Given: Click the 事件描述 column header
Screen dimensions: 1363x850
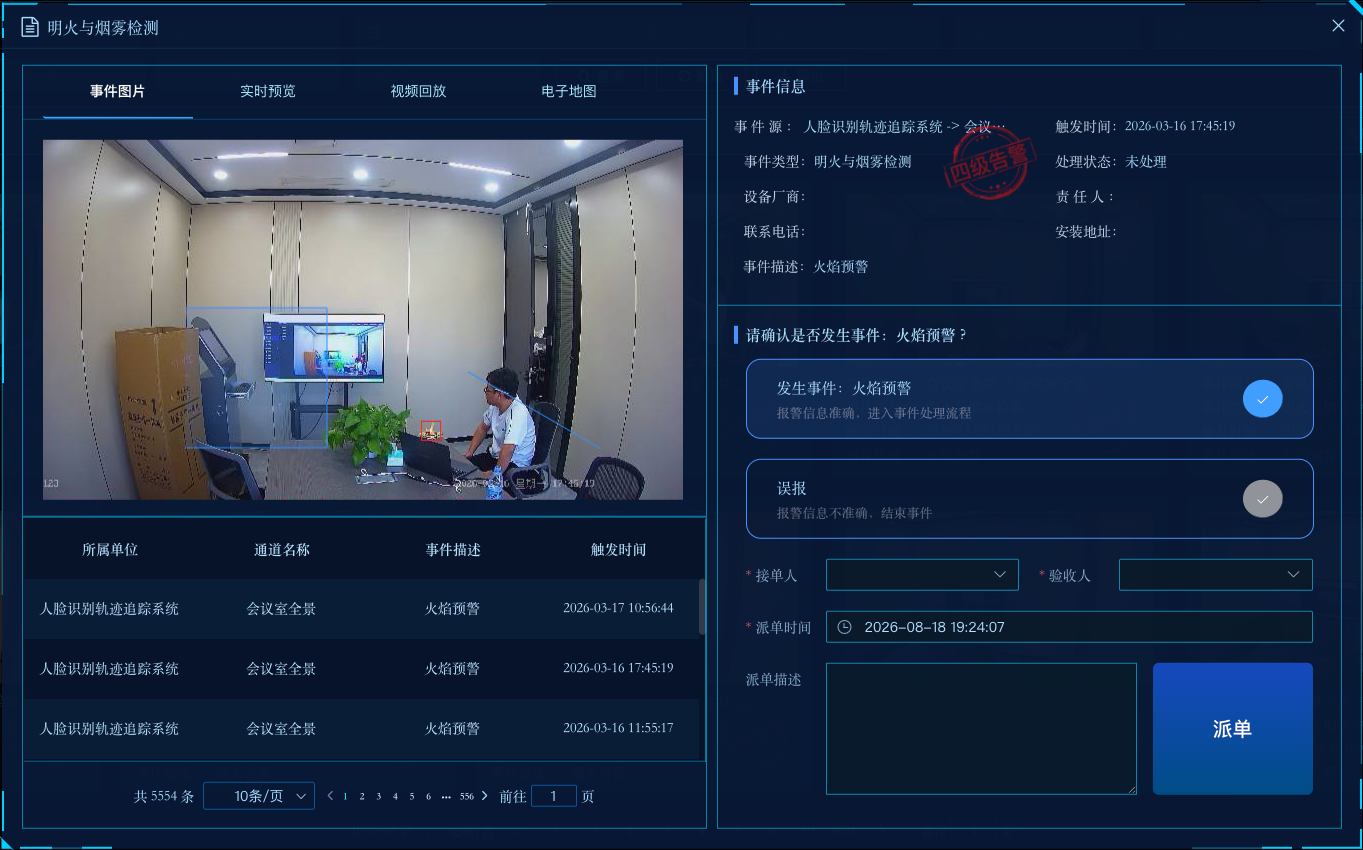Looking at the screenshot, I should 453,550.
